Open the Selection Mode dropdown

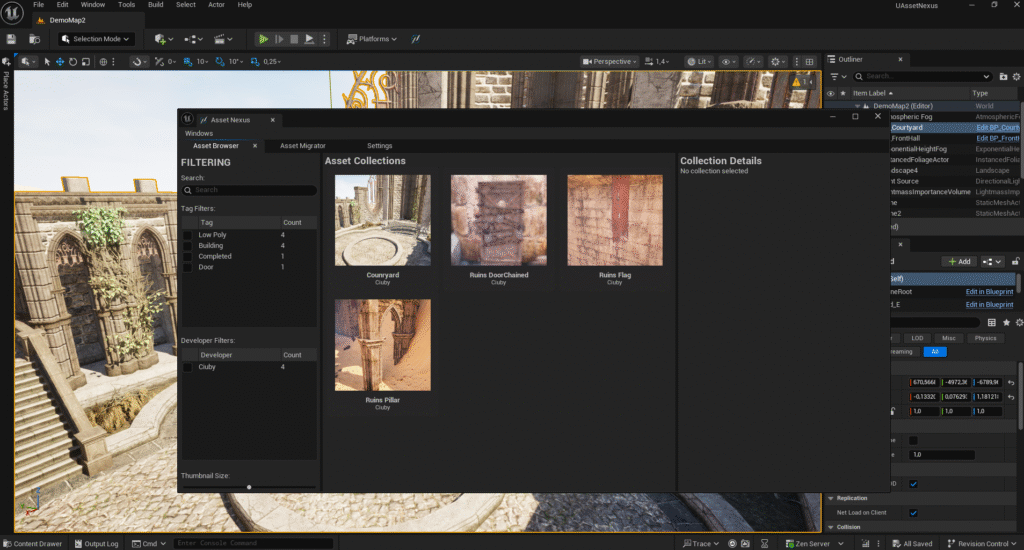click(x=95, y=39)
